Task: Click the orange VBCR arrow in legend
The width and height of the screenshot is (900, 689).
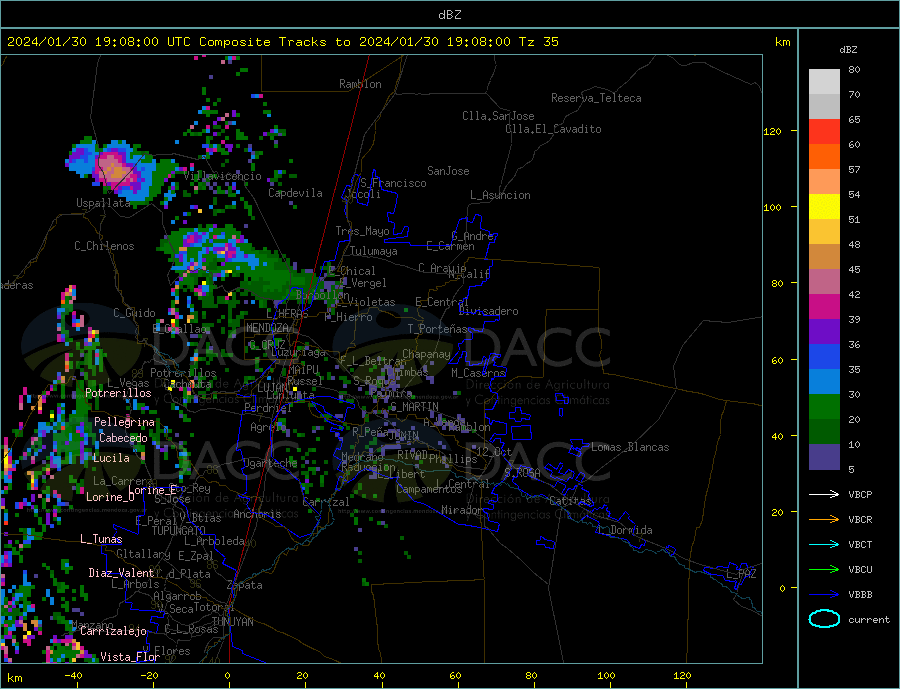Action: click(x=826, y=520)
